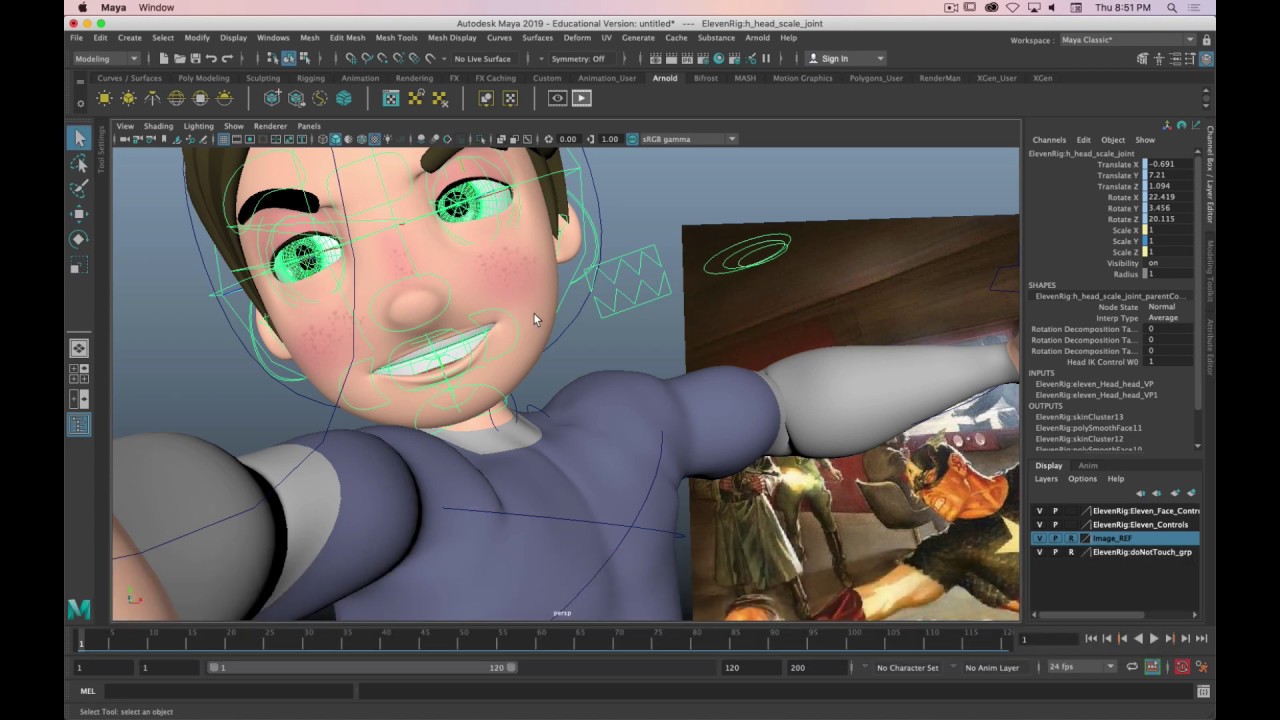The width and height of the screenshot is (1280, 720).
Task: Toggle R display type of ElevenRig:doNotTouch_grp layer
Action: point(1071,552)
